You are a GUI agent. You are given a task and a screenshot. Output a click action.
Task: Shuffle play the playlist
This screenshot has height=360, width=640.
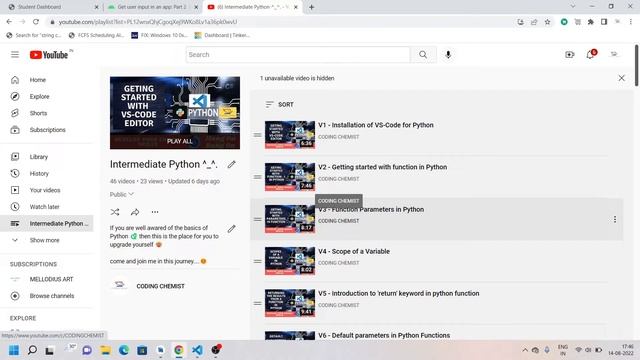pos(115,212)
